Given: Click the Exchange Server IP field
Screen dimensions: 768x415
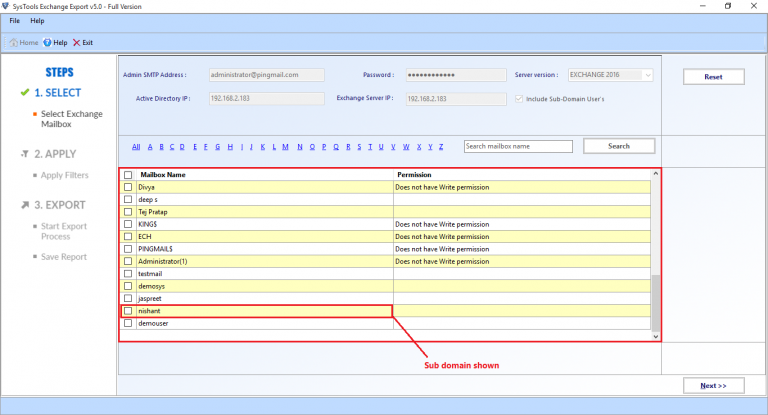Looking at the screenshot, I should pos(456,98).
